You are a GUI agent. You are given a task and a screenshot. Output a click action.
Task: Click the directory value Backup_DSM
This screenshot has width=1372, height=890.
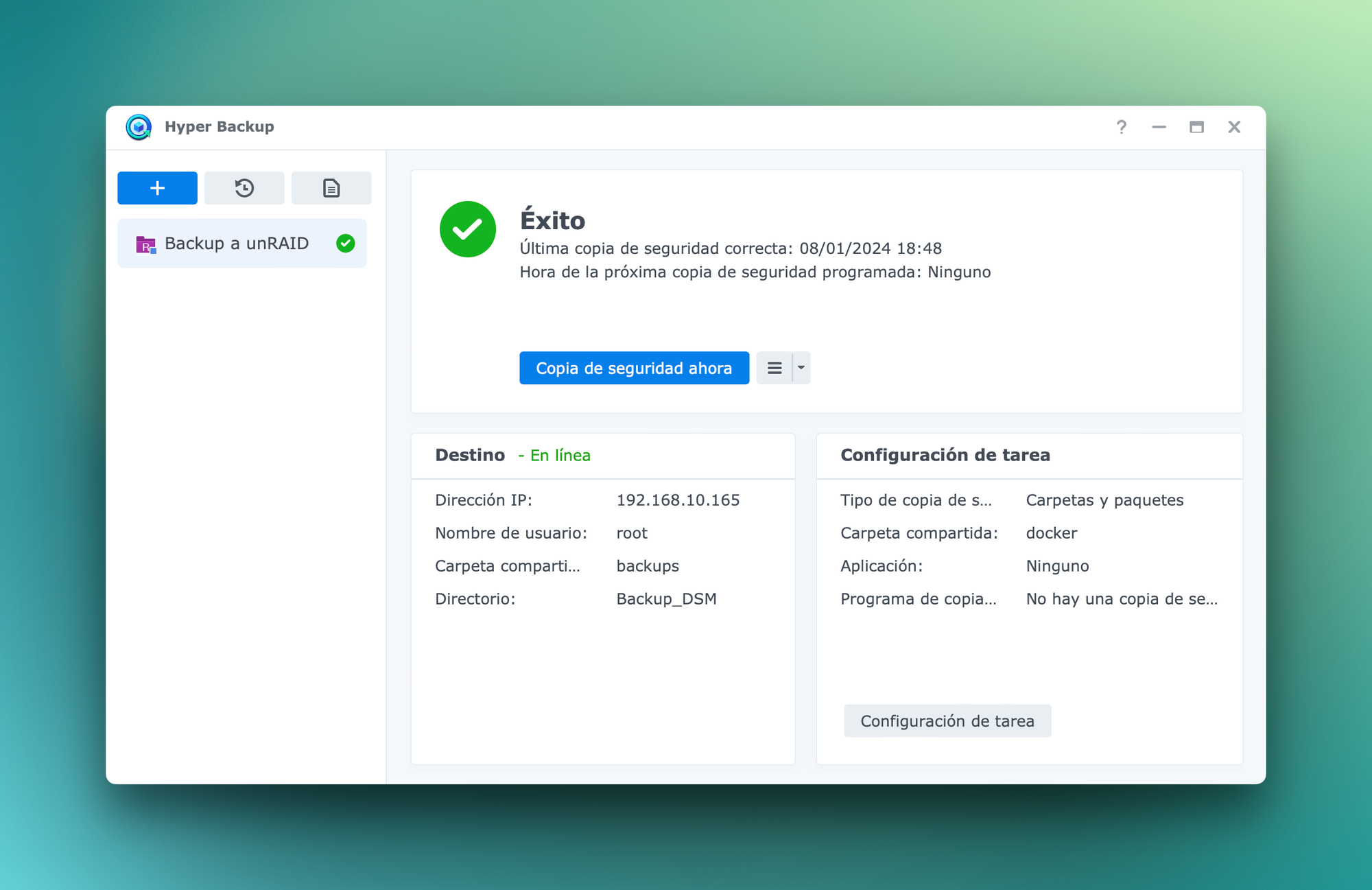click(x=666, y=599)
